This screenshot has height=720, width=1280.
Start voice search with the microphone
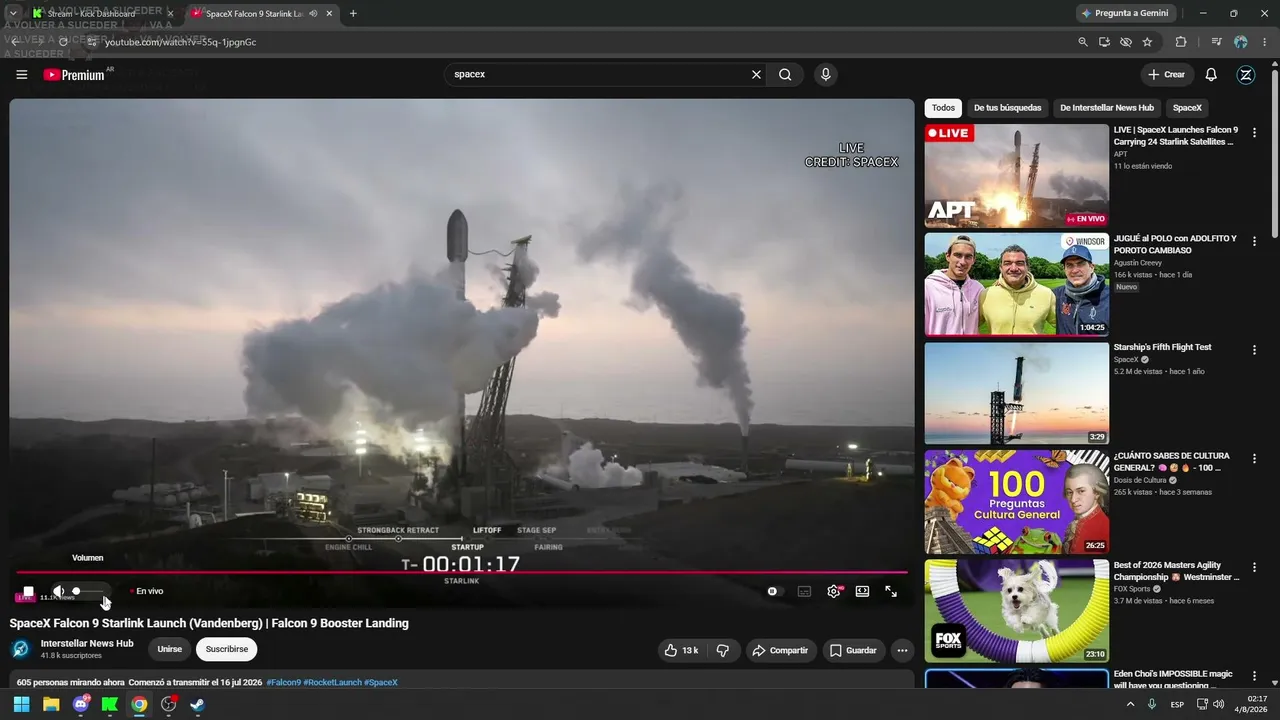pyautogui.click(x=825, y=74)
